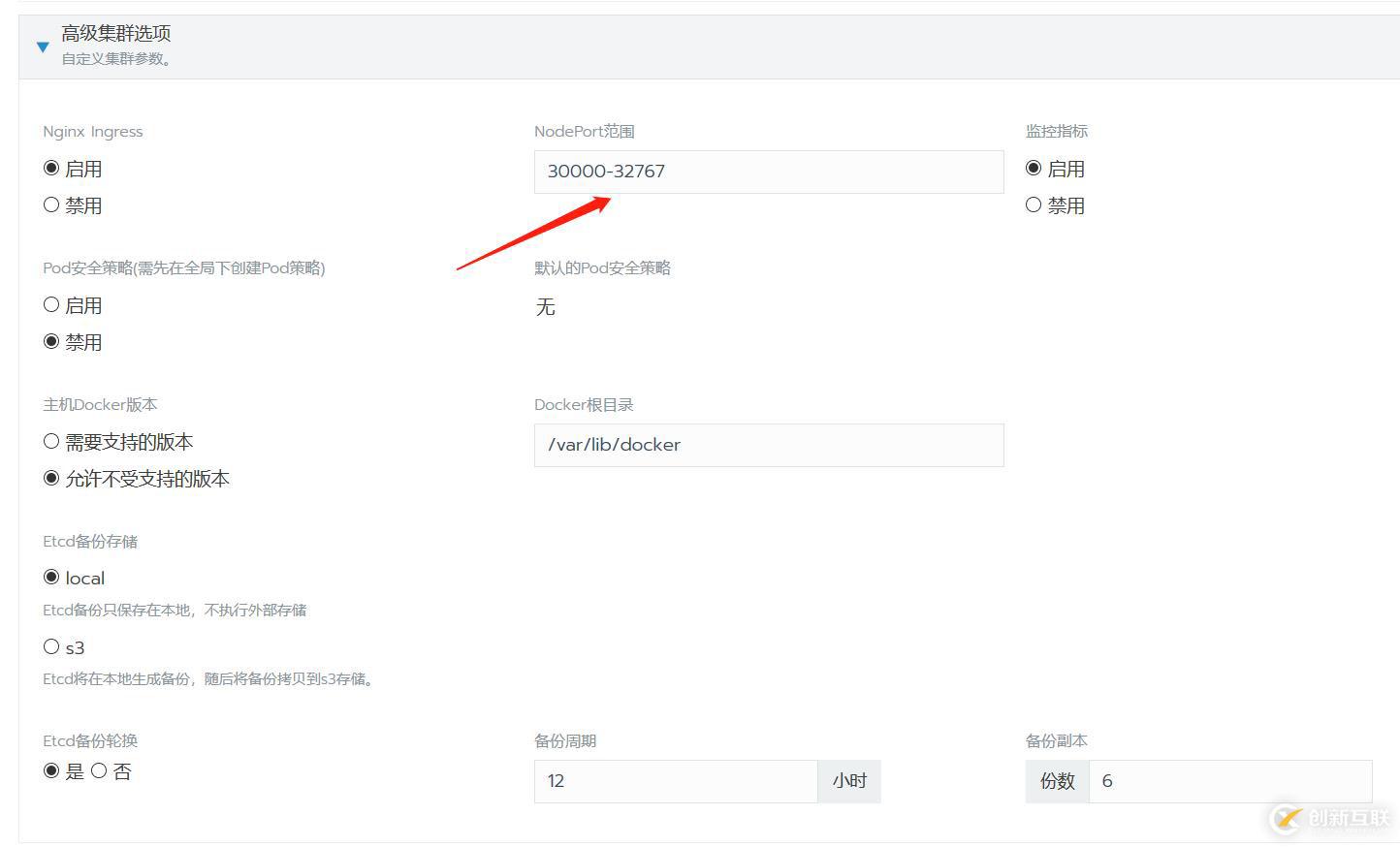Disable 监控指标 with 禁用 radio
The width and height of the screenshot is (1400, 847).
tap(1034, 205)
